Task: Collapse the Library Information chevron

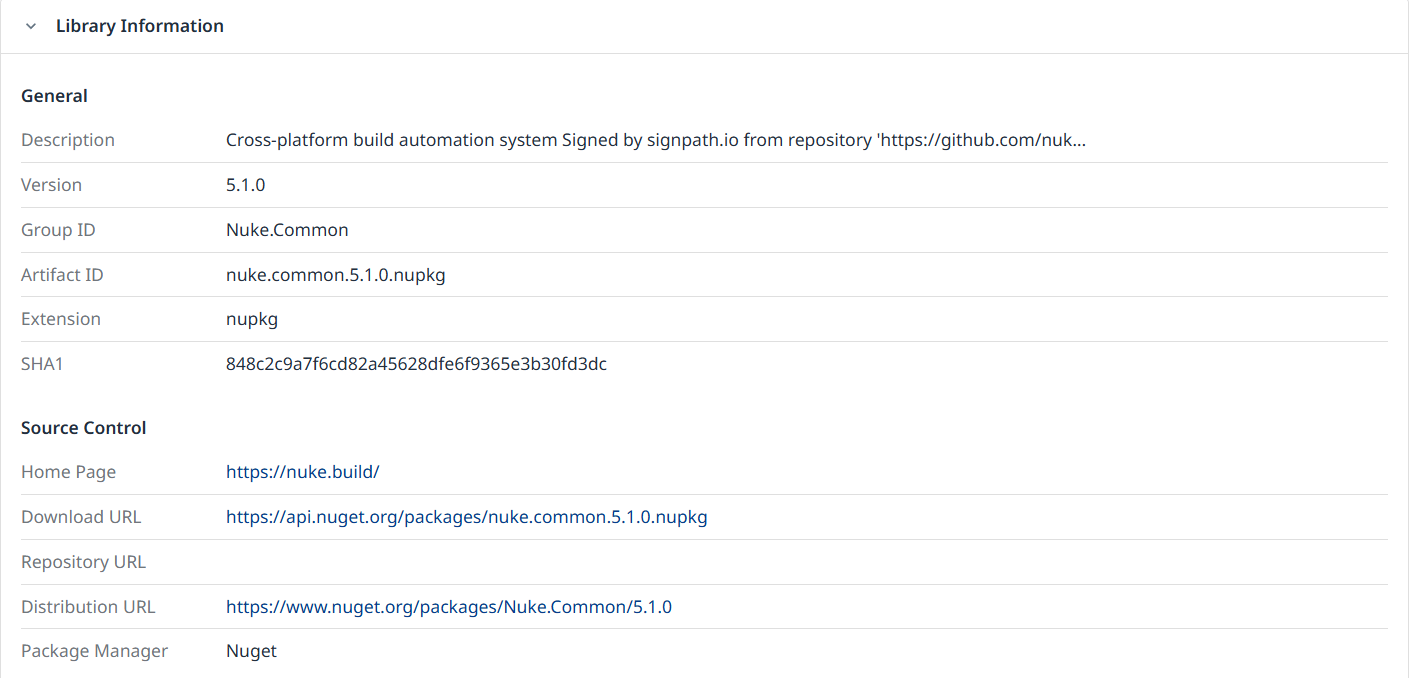Action: pyautogui.click(x=31, y=26)
